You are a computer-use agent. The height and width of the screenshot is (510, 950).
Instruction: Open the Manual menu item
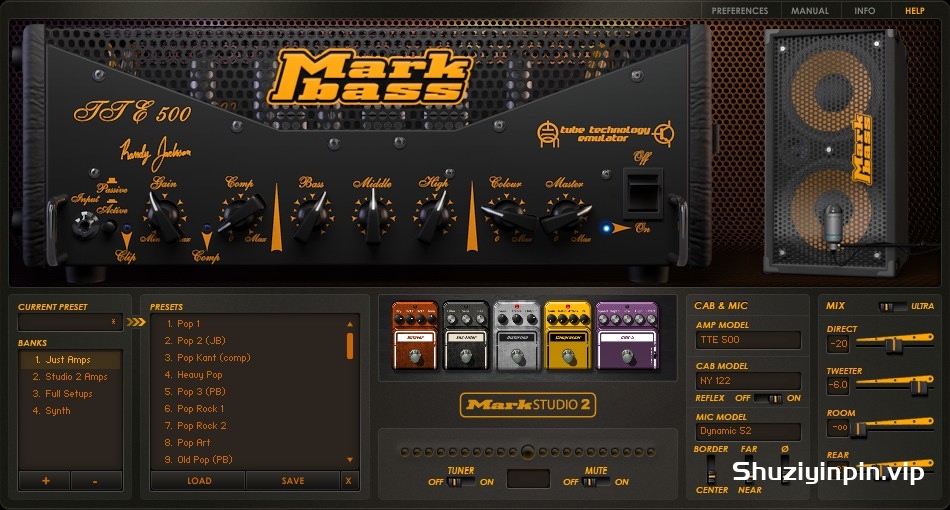click(x=809, y=11)
